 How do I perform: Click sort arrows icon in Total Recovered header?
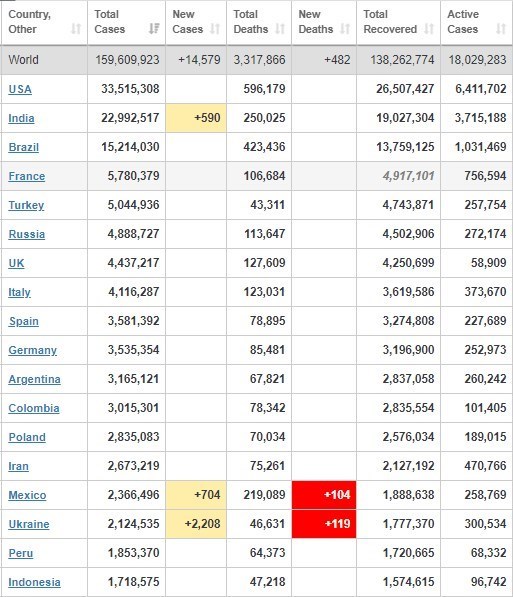429,29
